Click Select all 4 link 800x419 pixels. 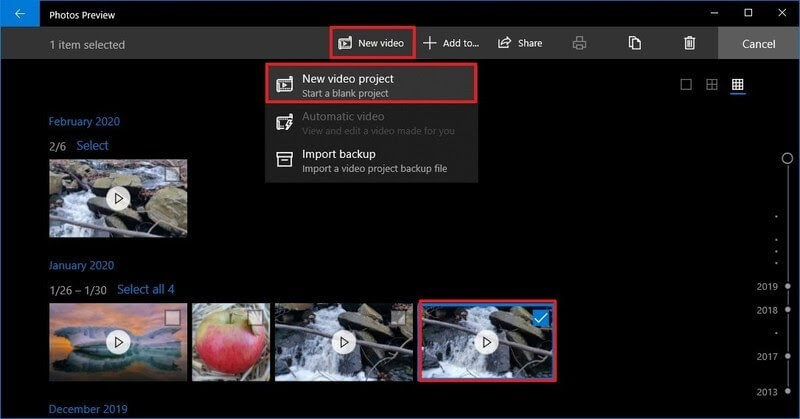(146, 289)
